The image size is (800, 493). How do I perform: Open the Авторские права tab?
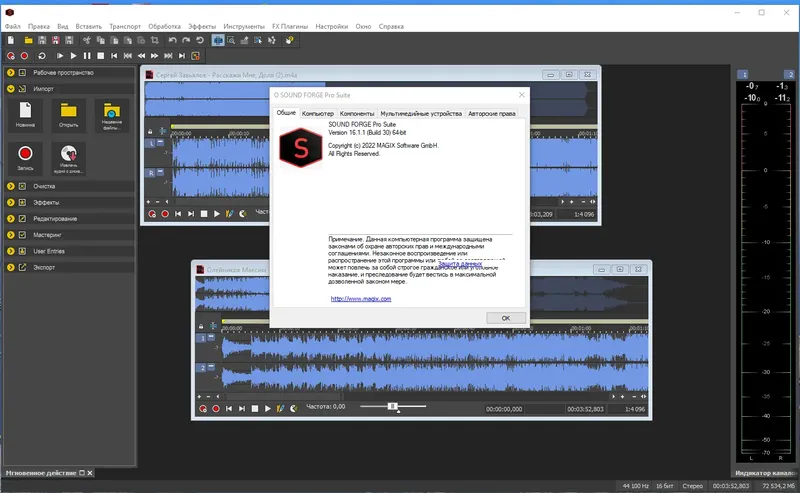tap(492, 114)
